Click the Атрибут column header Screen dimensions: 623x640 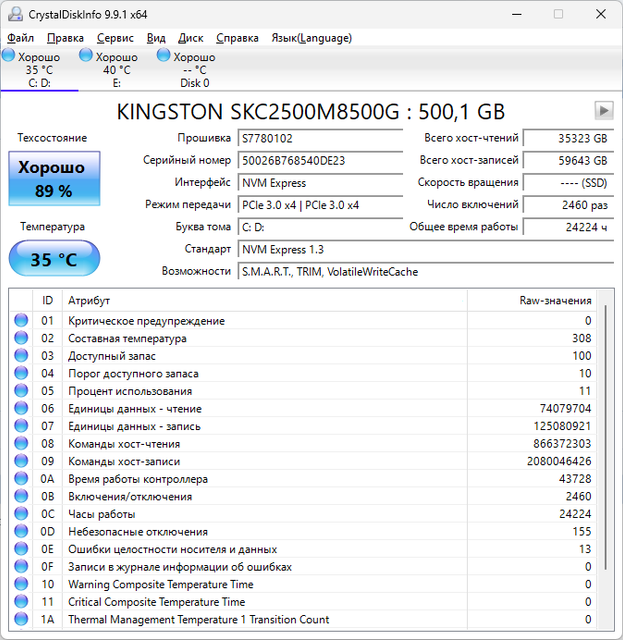[x=265, y=301]
